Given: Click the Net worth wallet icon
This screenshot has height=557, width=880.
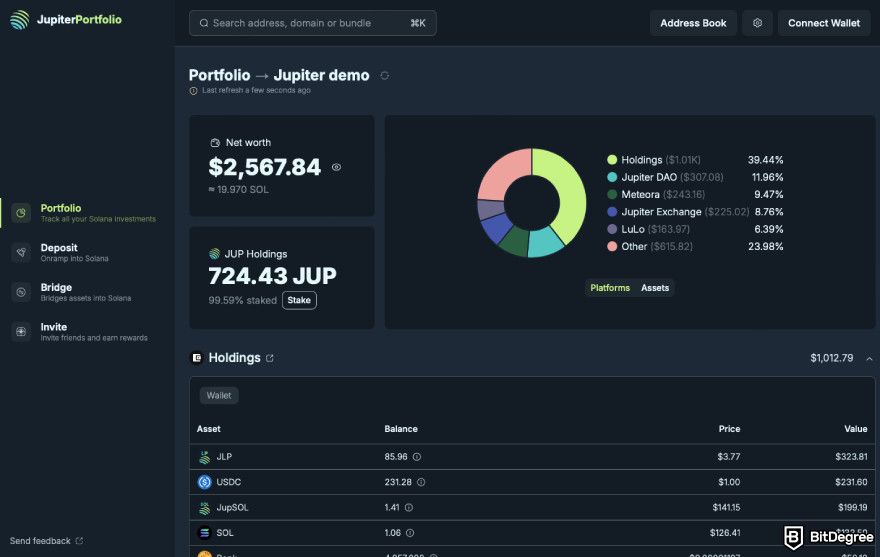Looking at the screenshot, I should click(x=214, y=143).
